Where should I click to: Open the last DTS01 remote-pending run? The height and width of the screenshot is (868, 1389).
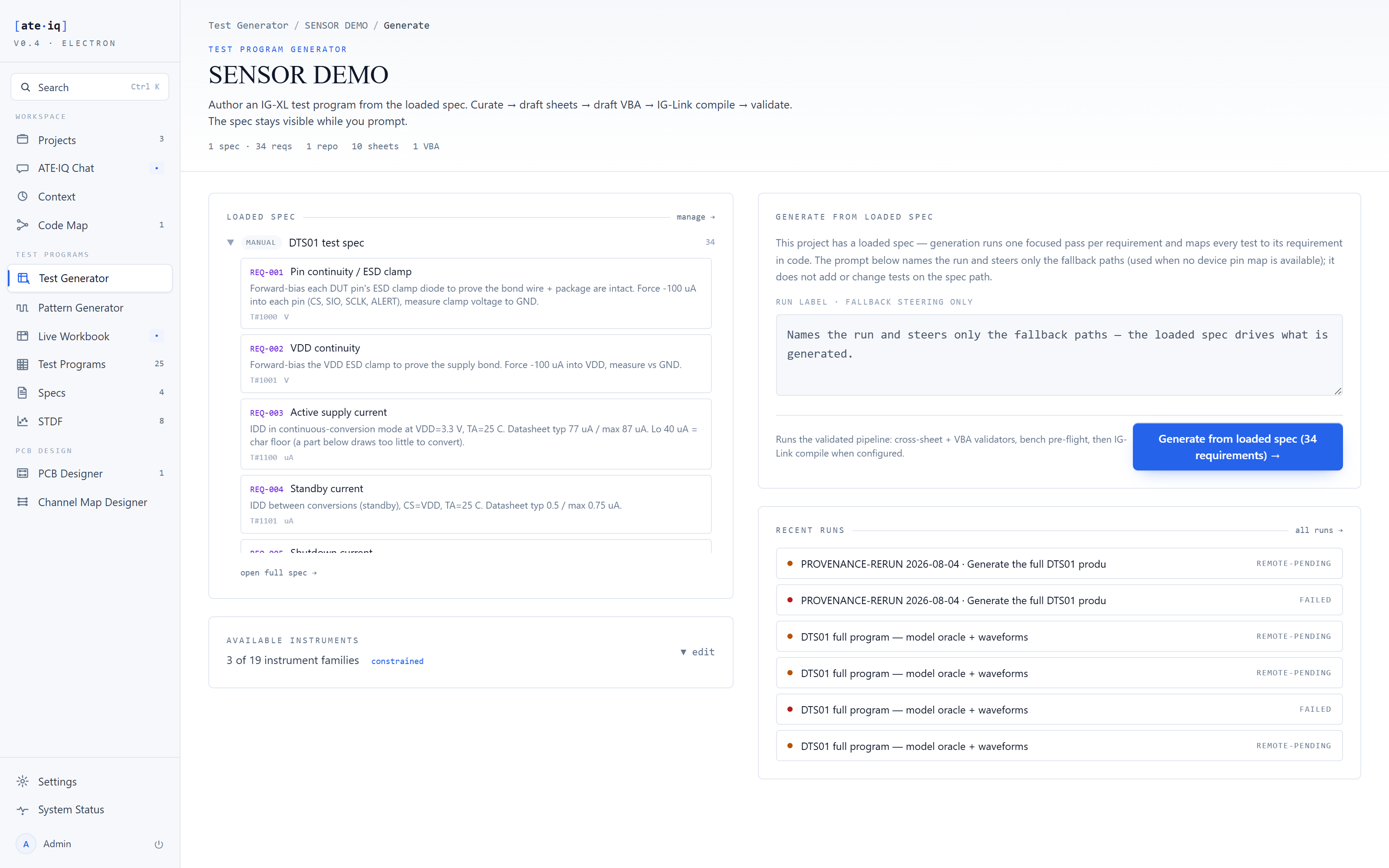click(x=1059, y=746)
